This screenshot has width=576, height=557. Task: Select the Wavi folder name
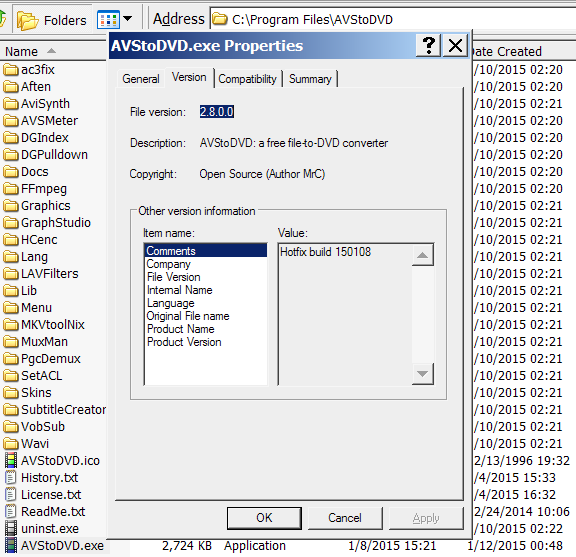pyautogui.click(x=35, y=443)
